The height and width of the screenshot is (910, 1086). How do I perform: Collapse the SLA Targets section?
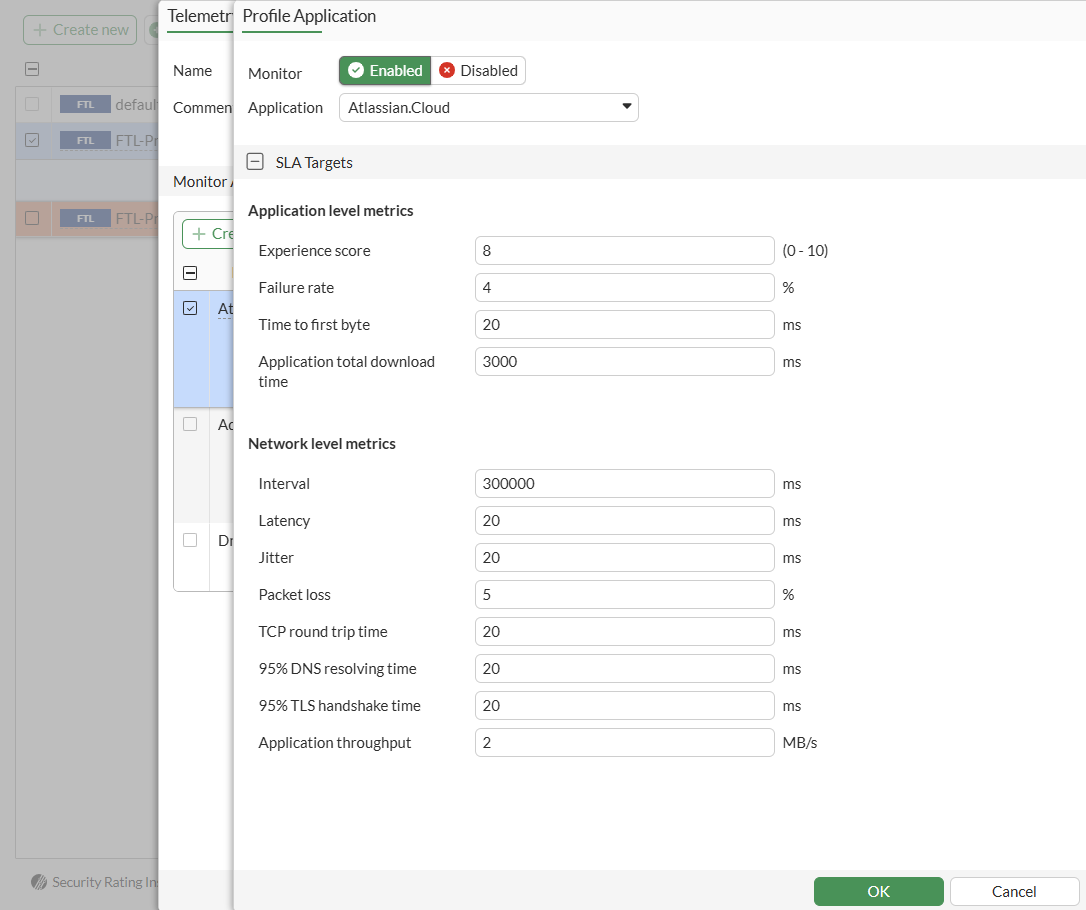pyautogui.click(x=255, y=160)
